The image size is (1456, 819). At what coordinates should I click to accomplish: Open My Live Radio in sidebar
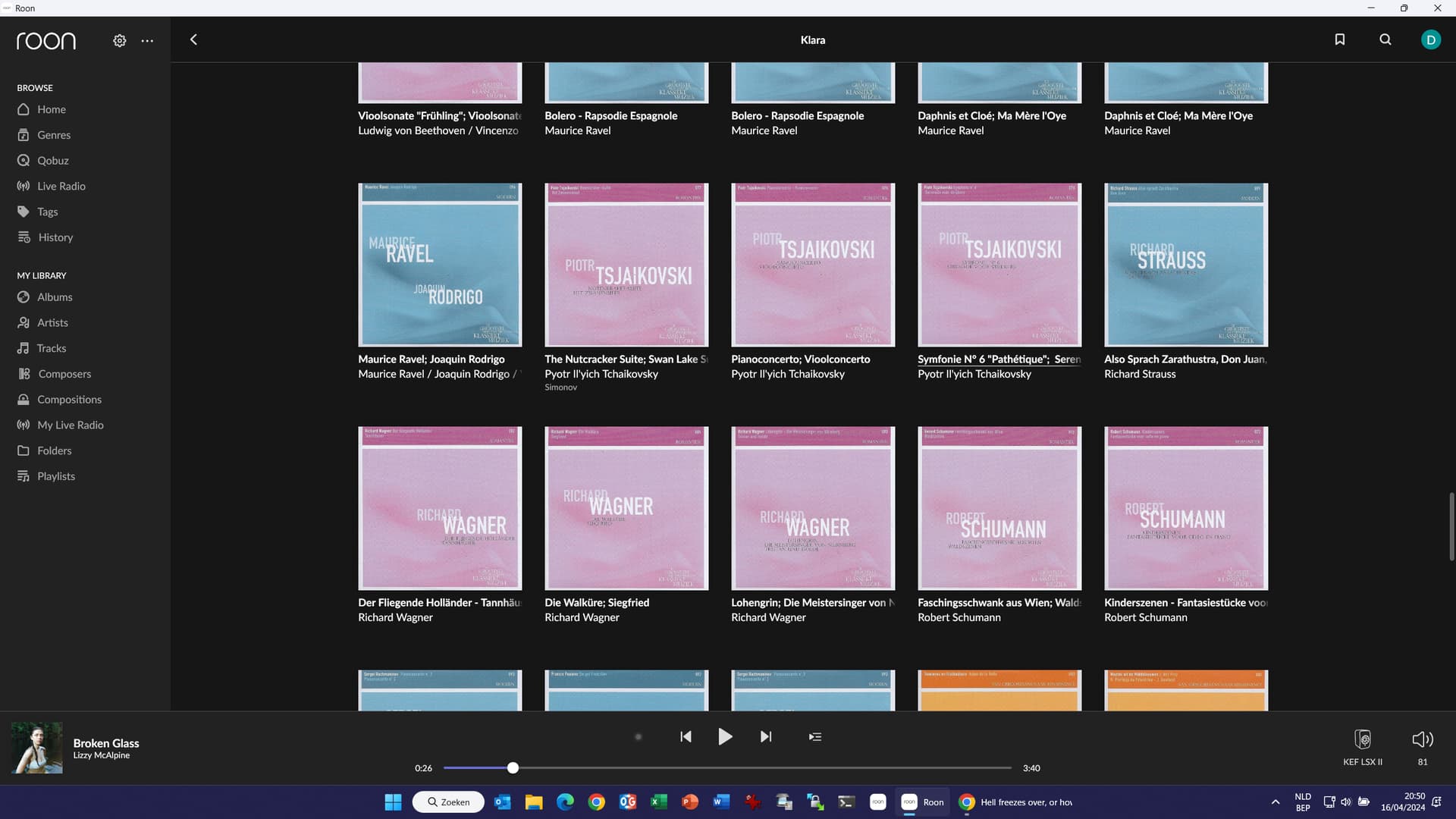click(71, 425)
